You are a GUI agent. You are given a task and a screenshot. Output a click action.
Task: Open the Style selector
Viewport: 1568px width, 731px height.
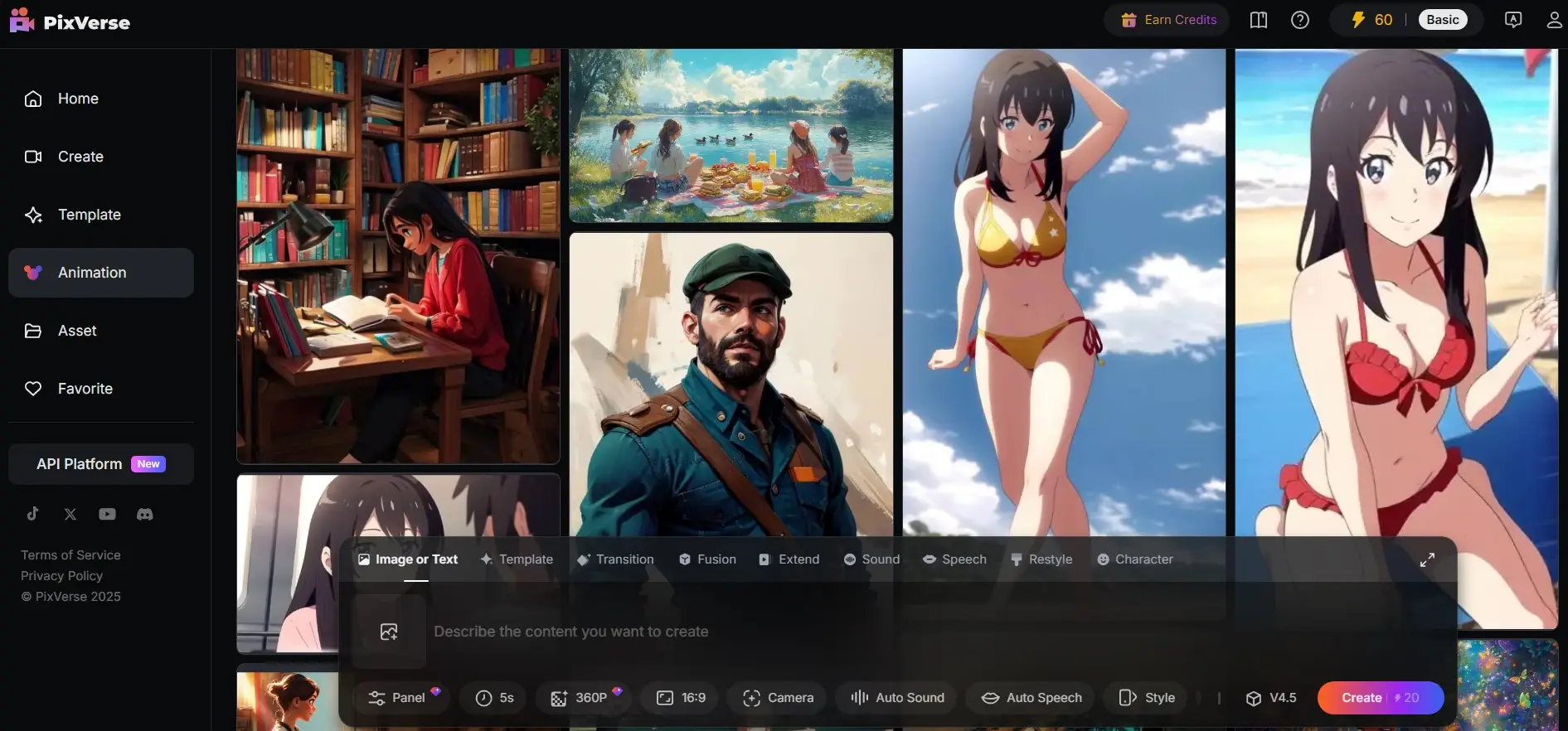[1147, 698]
